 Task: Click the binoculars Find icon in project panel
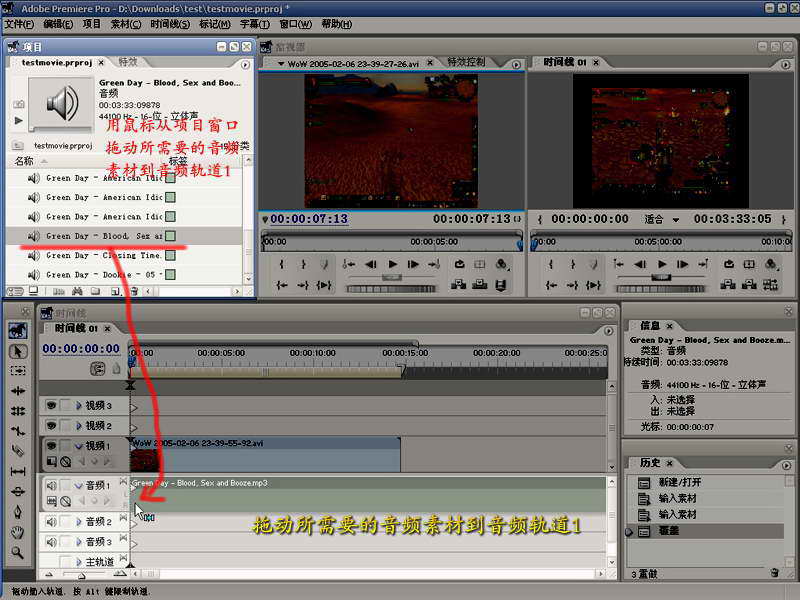click(x=77, y=291)
